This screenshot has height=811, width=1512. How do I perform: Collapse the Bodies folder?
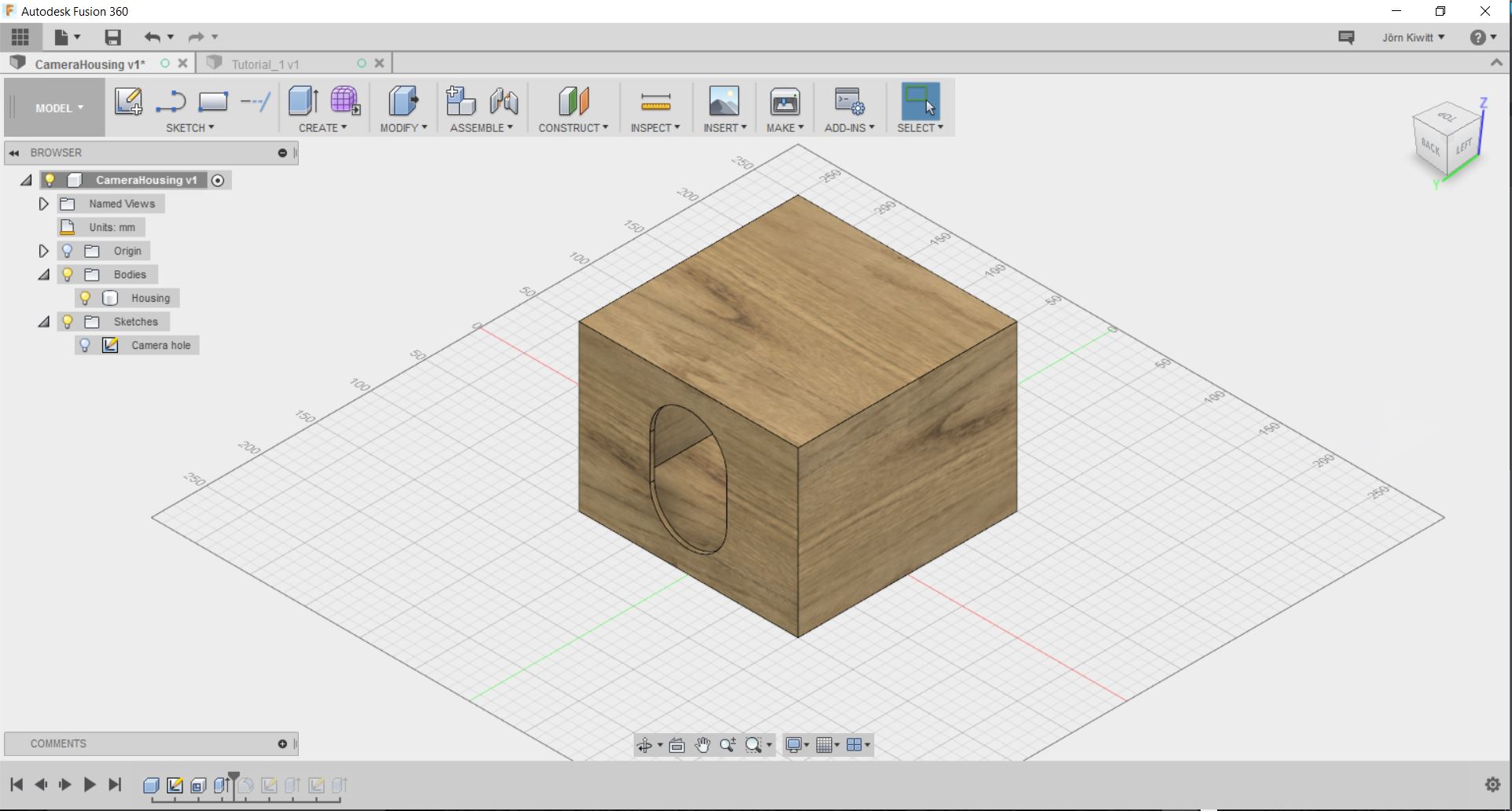pyautogui.click(x=43, y=274)
